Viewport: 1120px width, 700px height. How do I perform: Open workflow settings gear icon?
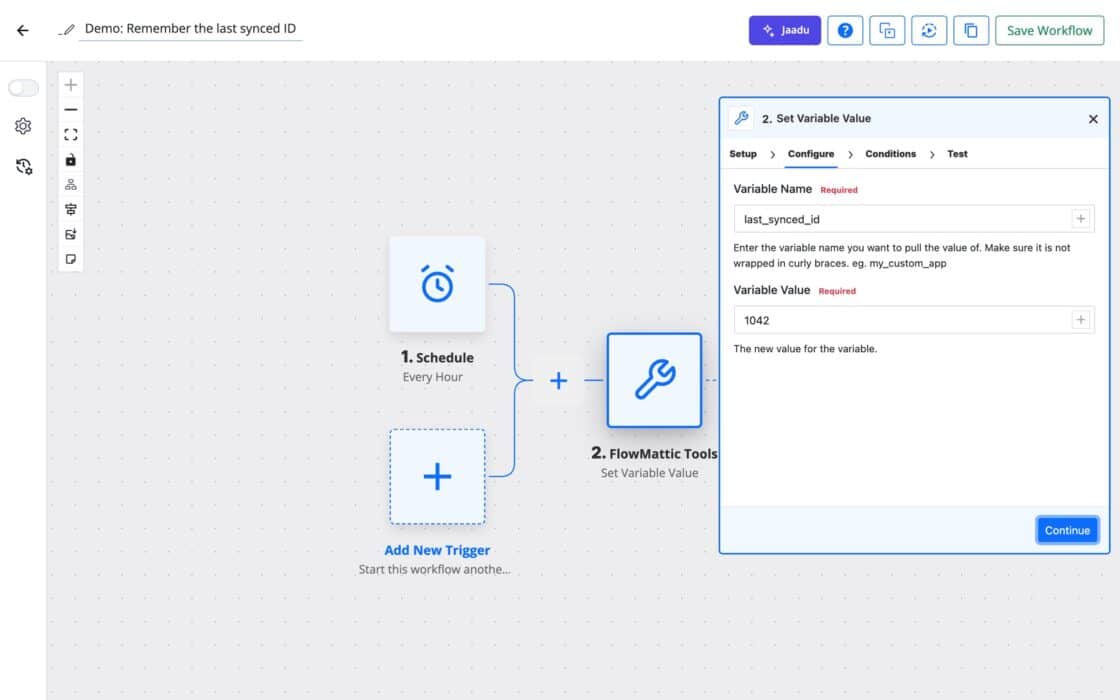tap(23, 126)
